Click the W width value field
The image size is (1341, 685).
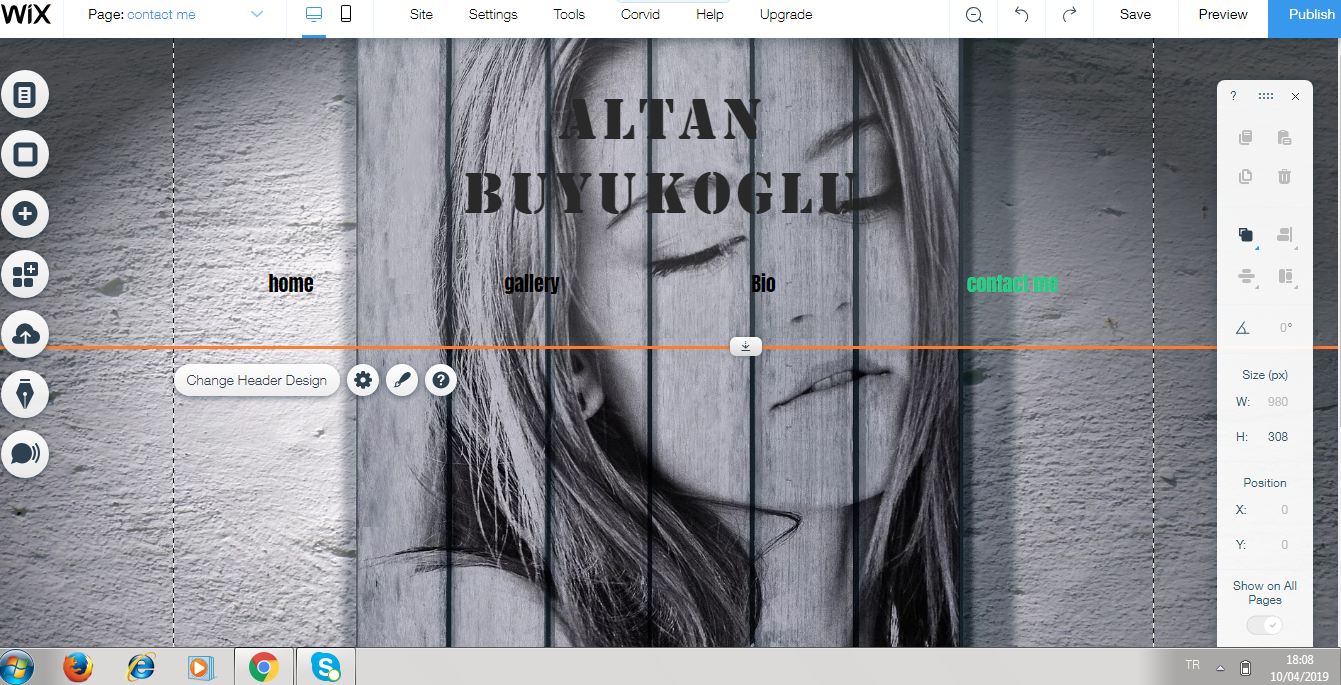pyautogui.click(x=1277, y=402)
